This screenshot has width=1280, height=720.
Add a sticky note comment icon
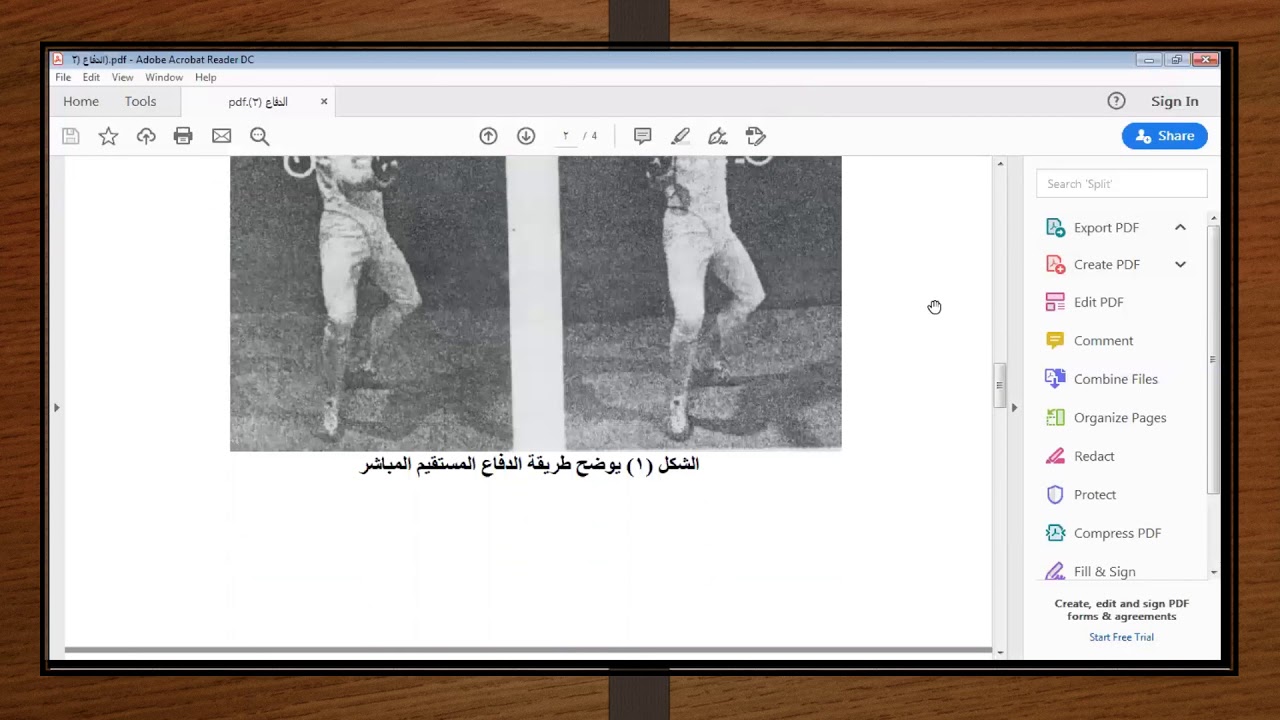point(643,136)
